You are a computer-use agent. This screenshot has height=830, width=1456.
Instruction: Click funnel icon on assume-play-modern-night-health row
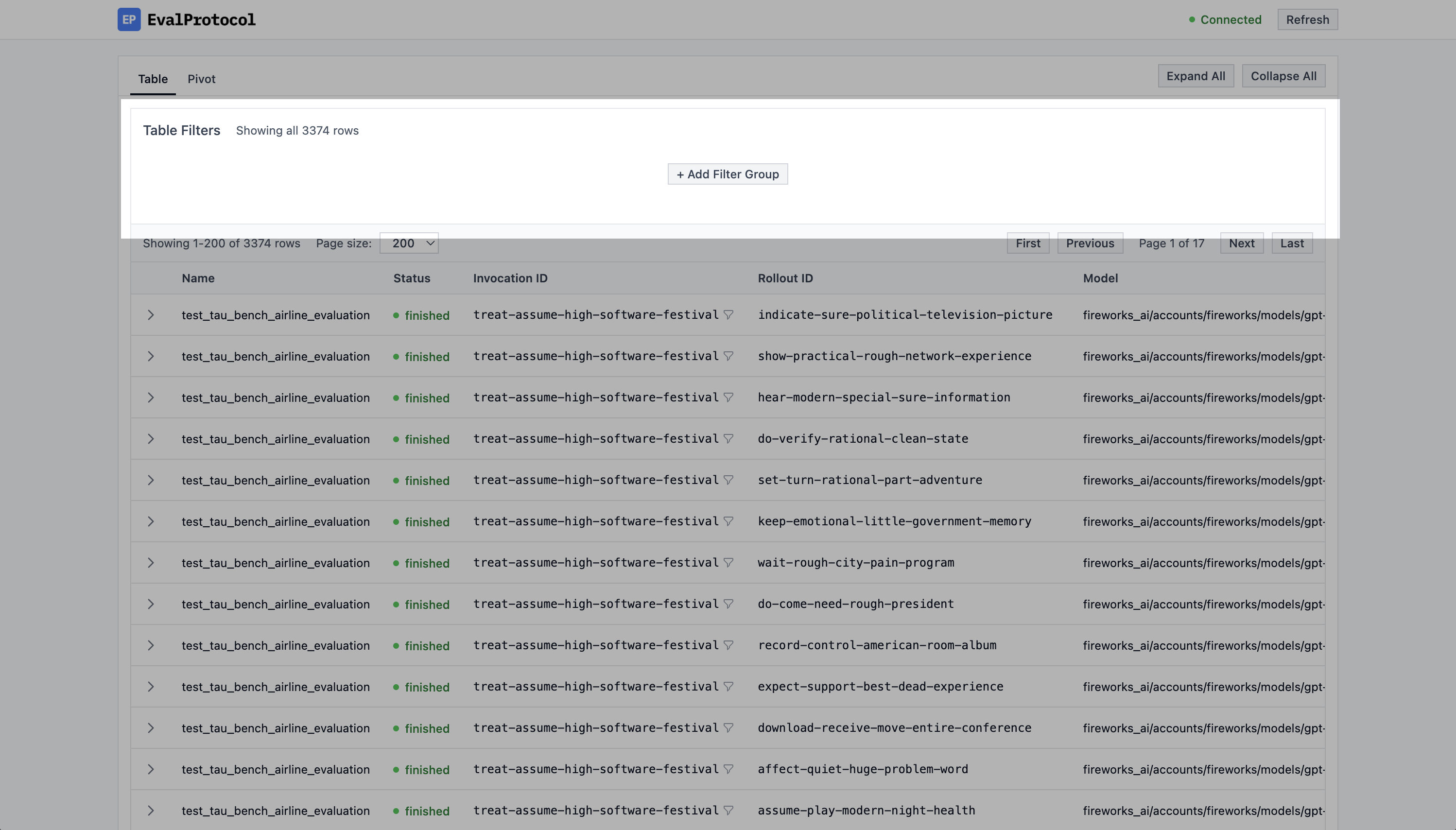(x=728, y=810)
